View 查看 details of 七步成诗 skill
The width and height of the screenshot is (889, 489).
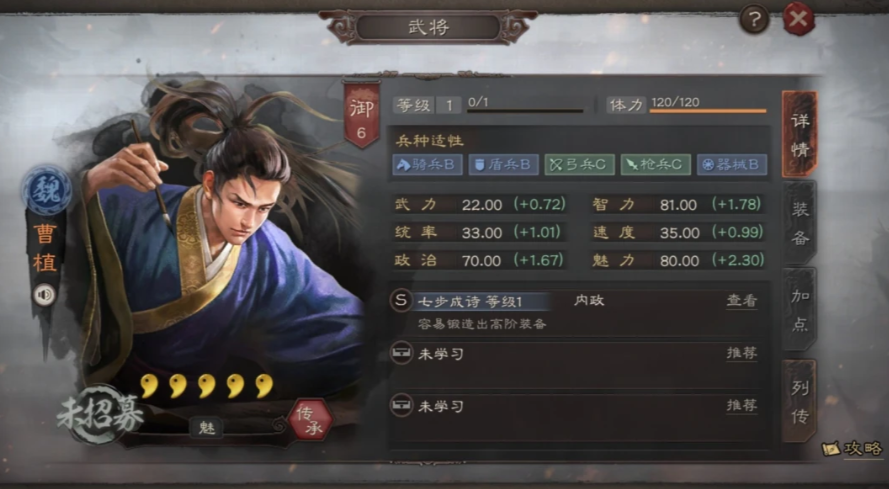[742, 301]
